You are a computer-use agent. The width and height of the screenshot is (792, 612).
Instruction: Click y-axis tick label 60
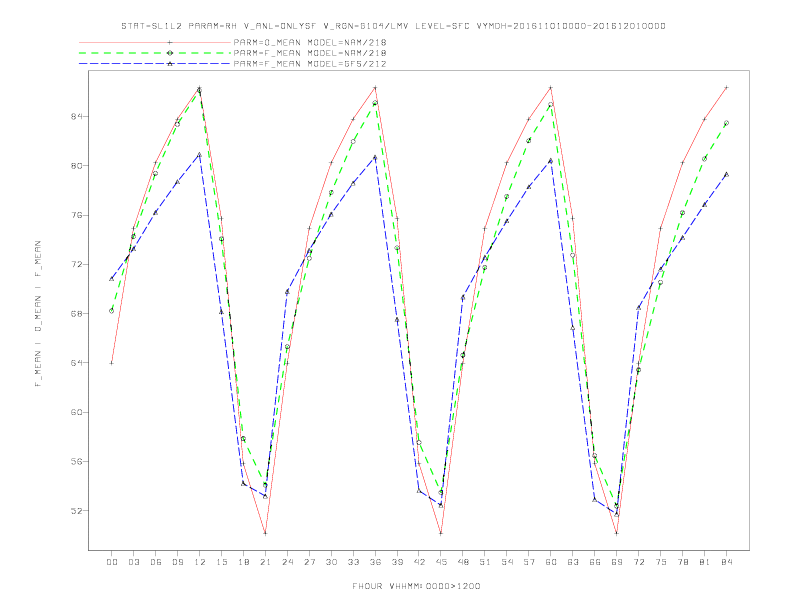(x=76, y=413)
